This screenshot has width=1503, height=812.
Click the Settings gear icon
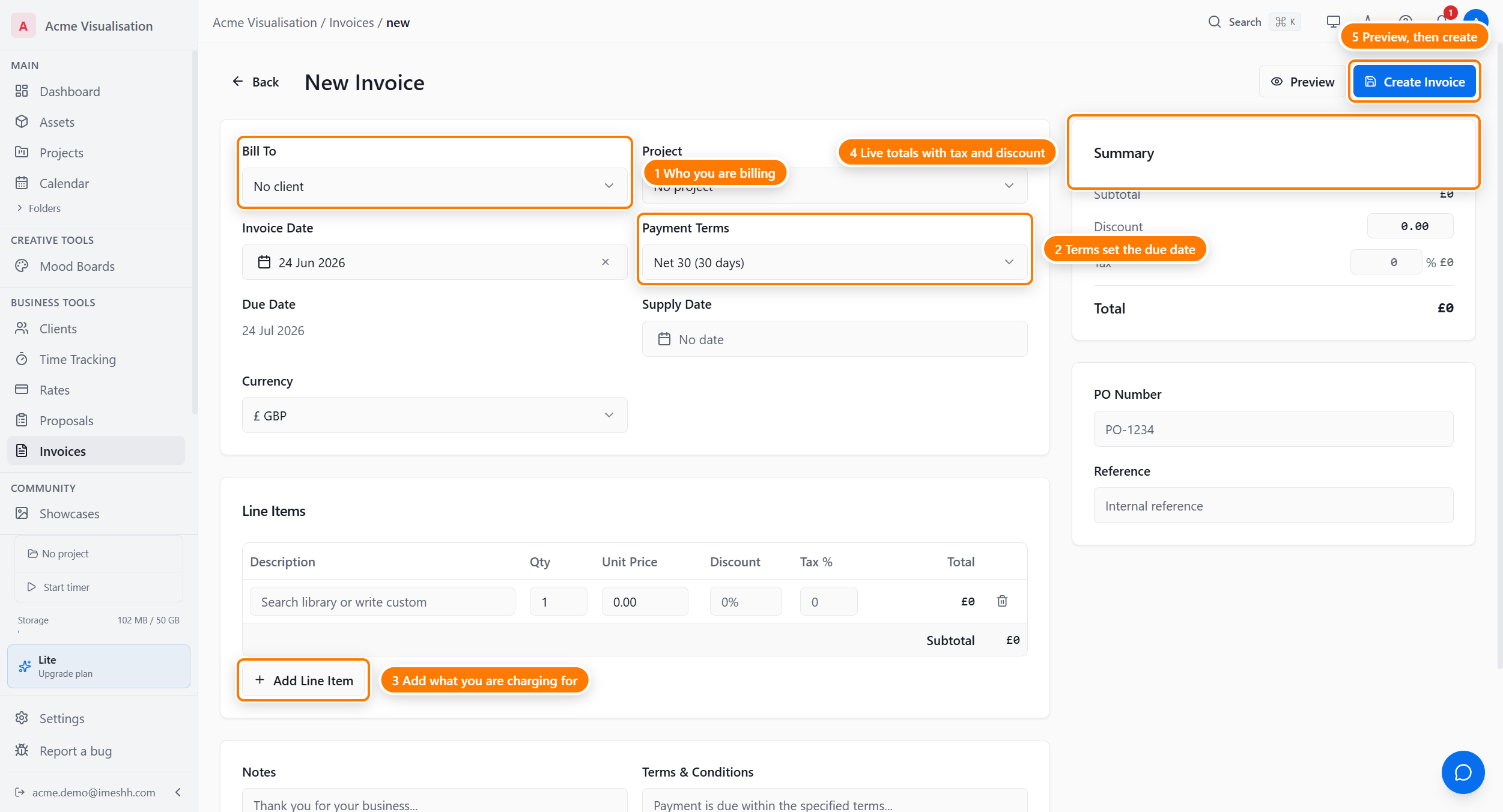(x=22, y=718)
